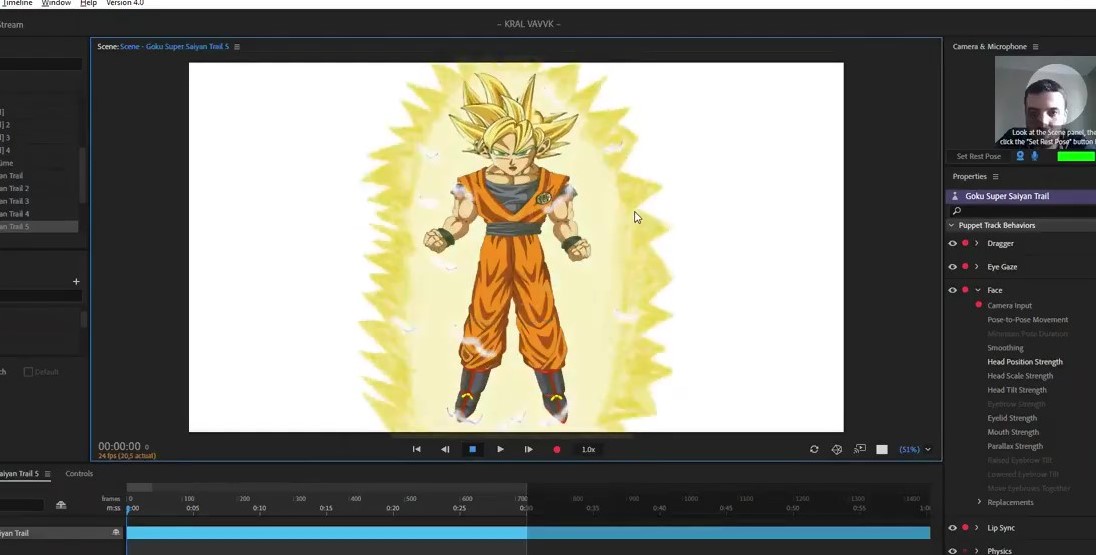Select Parallax Strength parameter

(x=1015, y=446)
